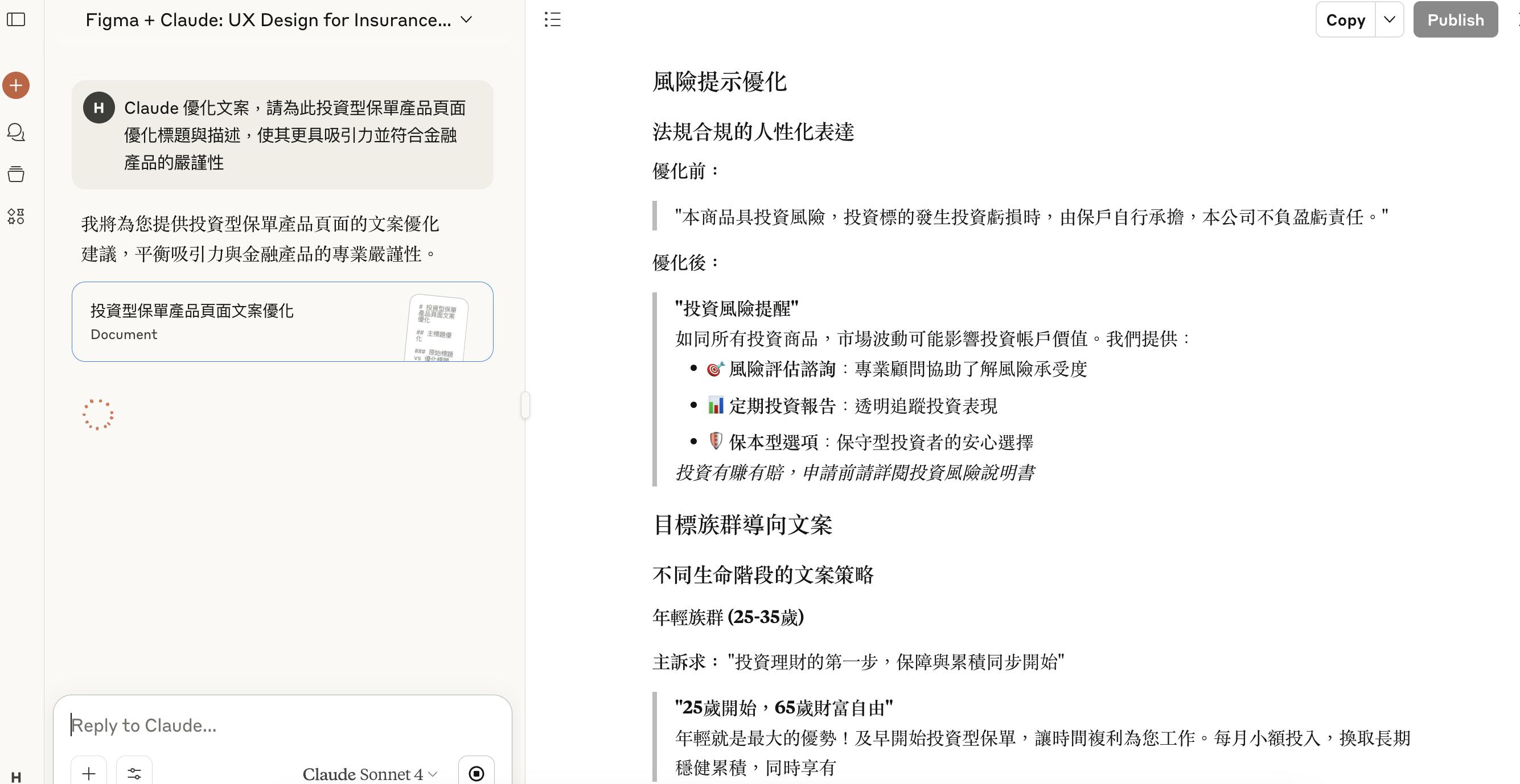Open the document outline list icon

[552, 19]
